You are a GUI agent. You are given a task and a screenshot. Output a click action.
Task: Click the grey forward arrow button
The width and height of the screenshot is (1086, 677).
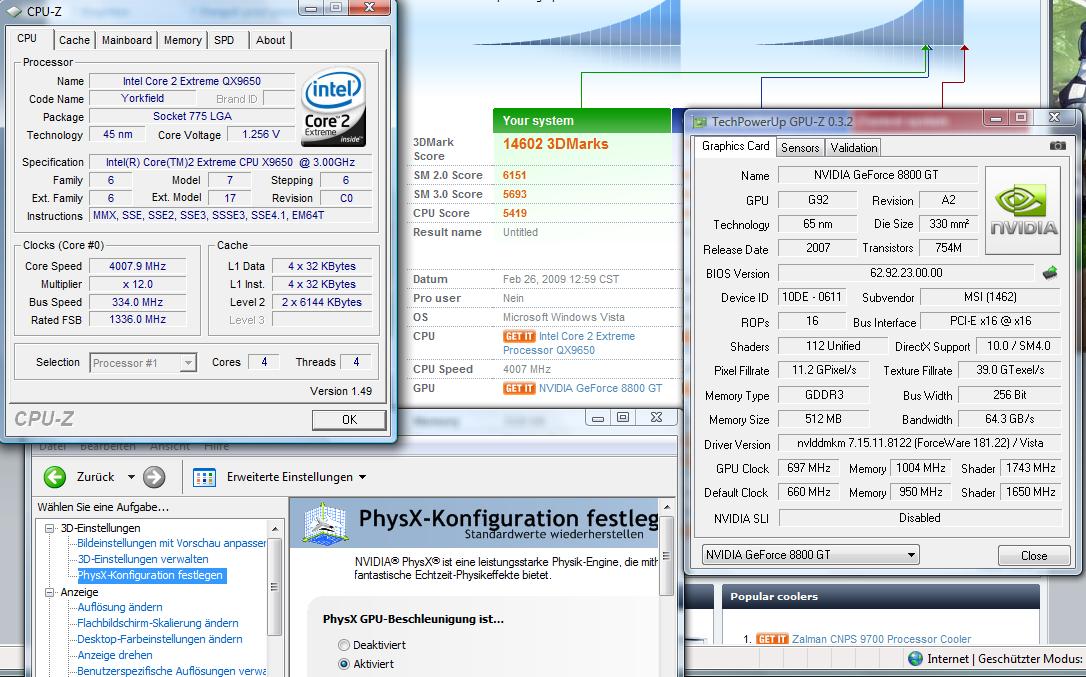tap(154, 477)
